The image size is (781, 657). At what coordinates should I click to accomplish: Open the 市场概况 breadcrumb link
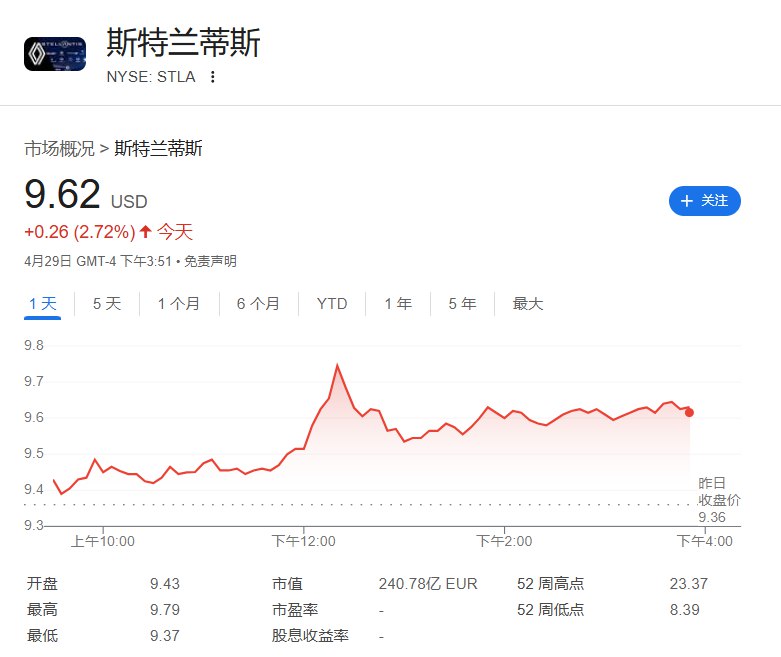(59, 148)
